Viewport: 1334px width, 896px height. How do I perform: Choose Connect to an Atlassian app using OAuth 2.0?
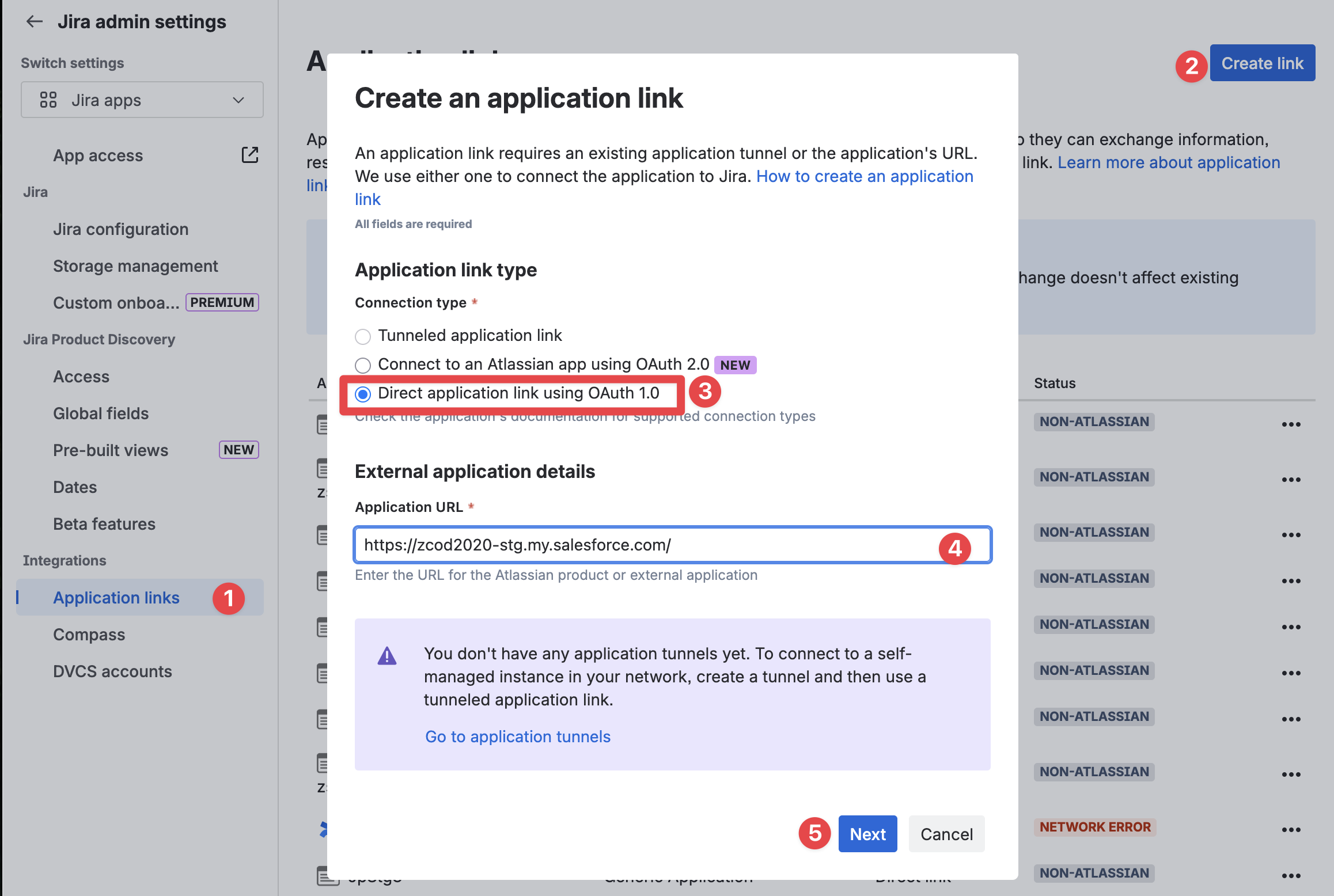click(363, 365)
